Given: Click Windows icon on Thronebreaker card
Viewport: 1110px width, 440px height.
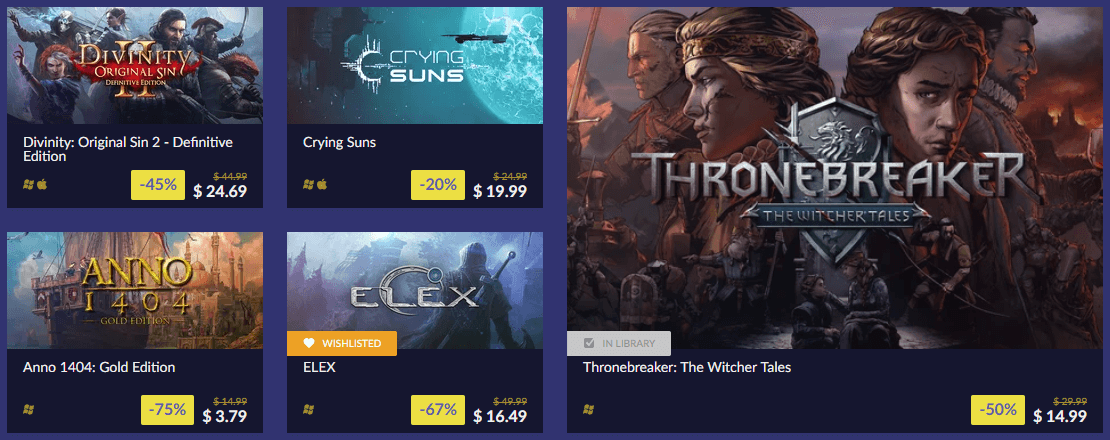Looking at the screenshot, I should [x=588, y=409].
